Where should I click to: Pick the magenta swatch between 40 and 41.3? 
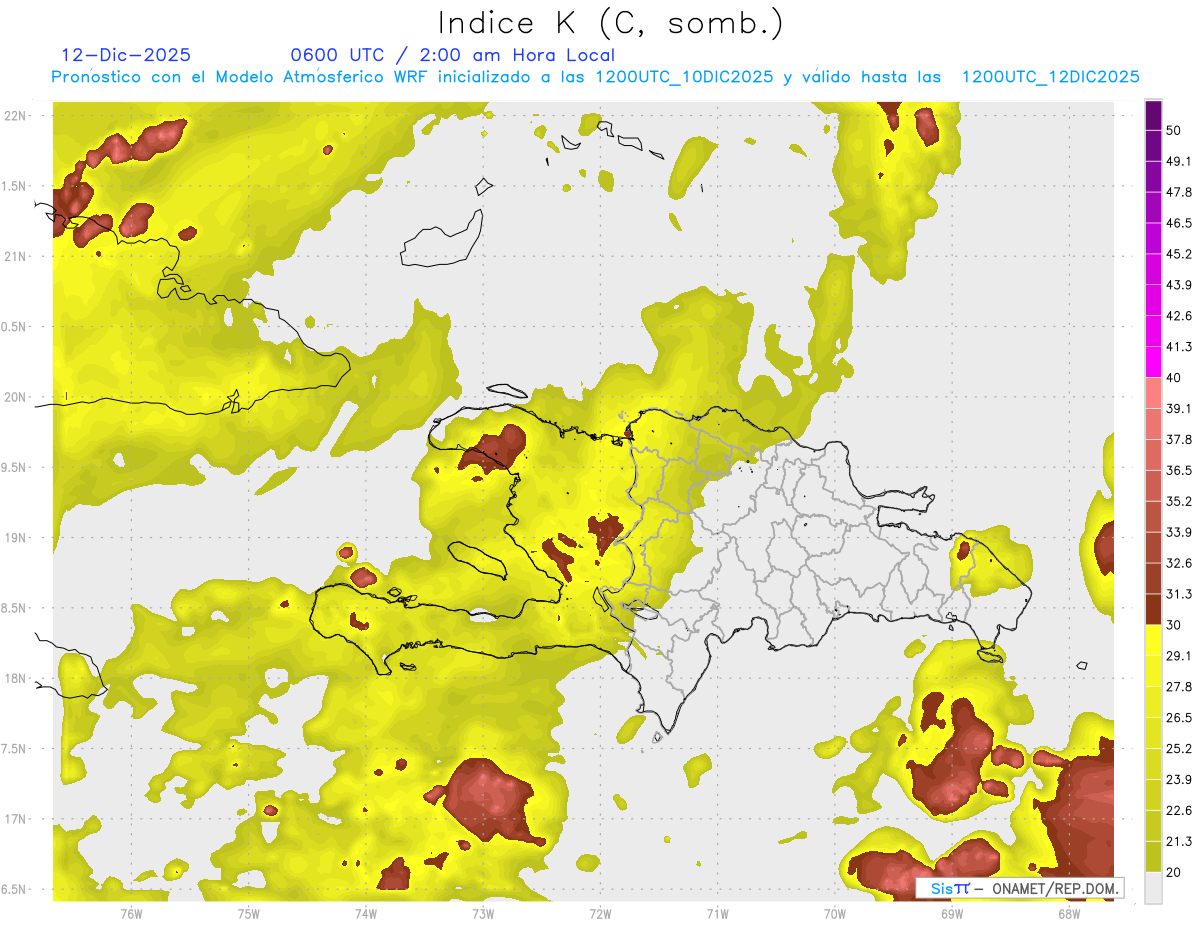[1153, 362]
